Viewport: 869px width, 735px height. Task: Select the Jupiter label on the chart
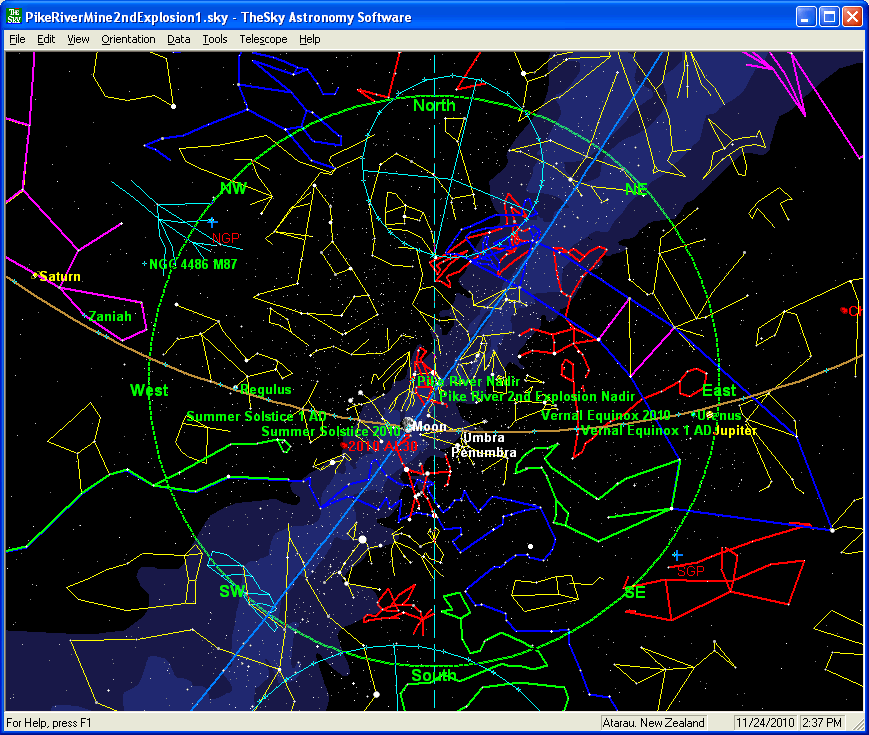point(735,430)
